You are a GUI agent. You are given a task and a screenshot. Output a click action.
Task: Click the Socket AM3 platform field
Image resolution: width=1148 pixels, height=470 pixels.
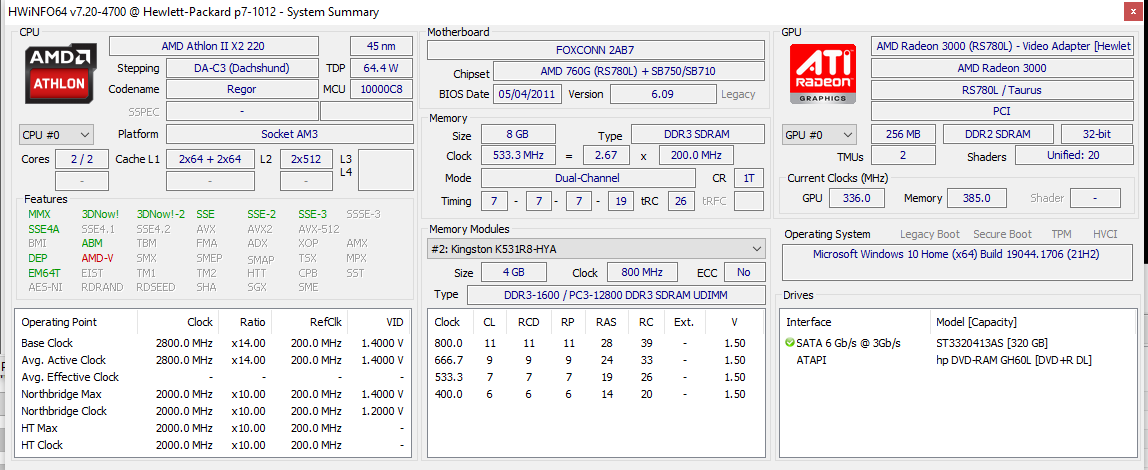[x=289, y=135]
